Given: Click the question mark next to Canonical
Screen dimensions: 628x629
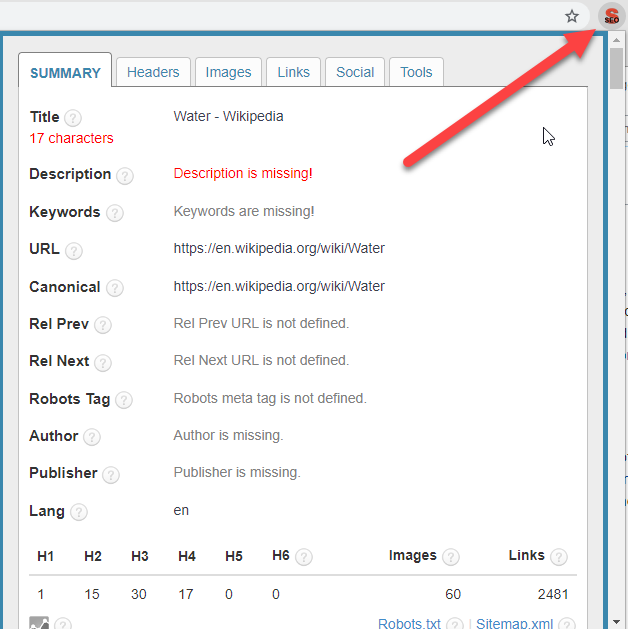Looking at the screenshot, I should [115, 288].
